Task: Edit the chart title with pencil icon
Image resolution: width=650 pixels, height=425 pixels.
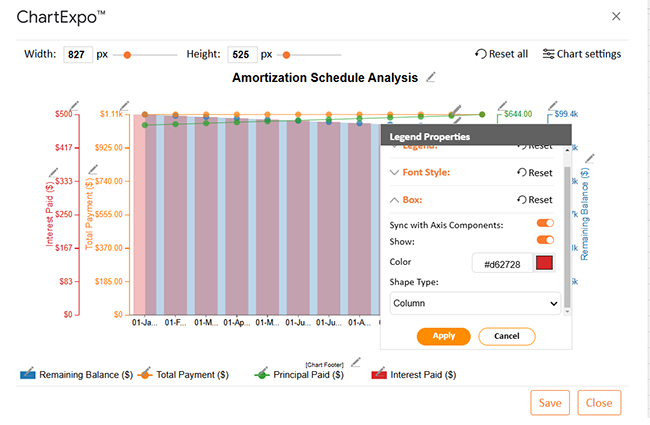Action: 431,77
